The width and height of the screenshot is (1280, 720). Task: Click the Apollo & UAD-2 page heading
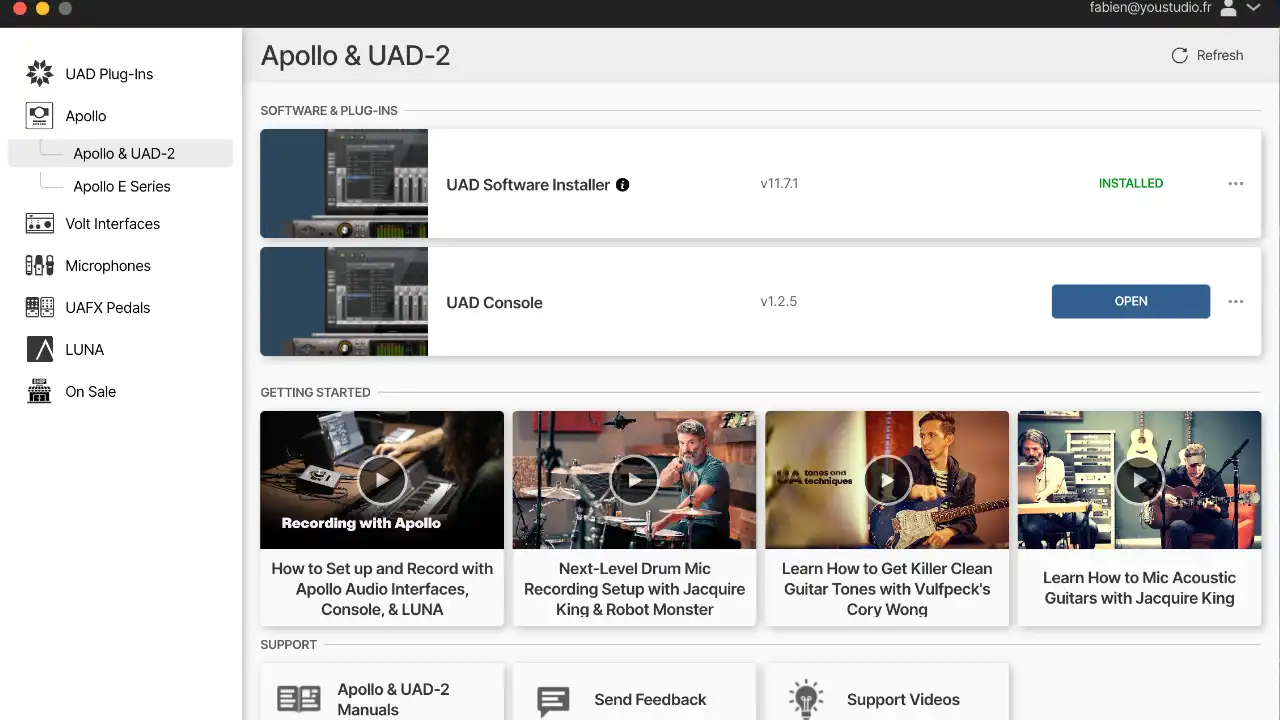[356, 55]
